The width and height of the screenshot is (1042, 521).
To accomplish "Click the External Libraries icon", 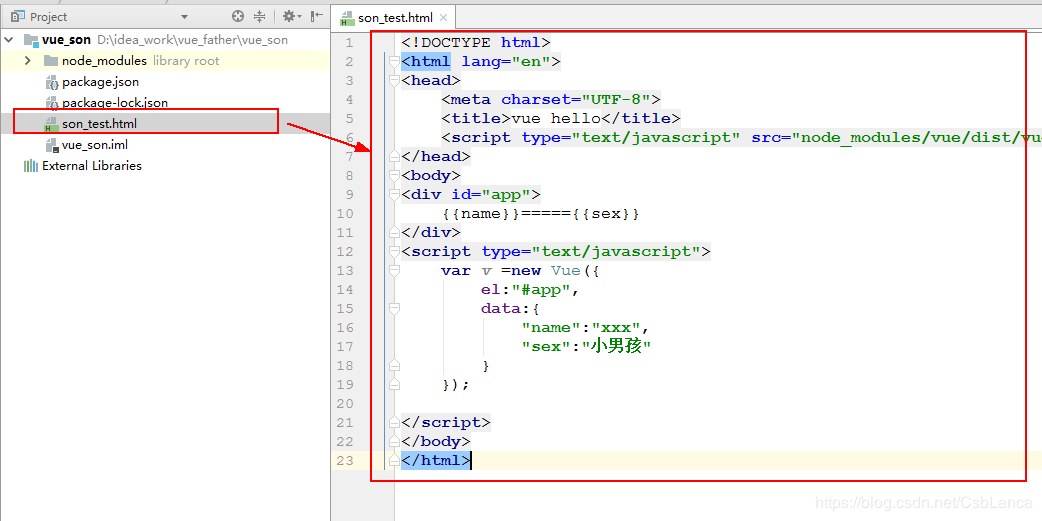I will point(31,166).
